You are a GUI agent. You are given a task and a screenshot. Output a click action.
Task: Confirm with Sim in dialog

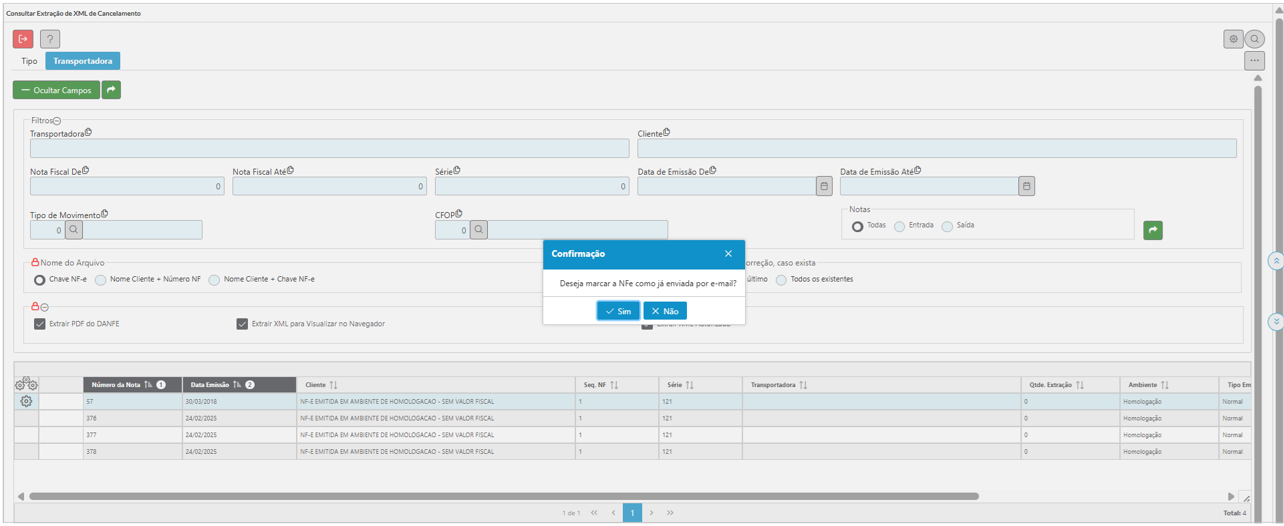618,311
